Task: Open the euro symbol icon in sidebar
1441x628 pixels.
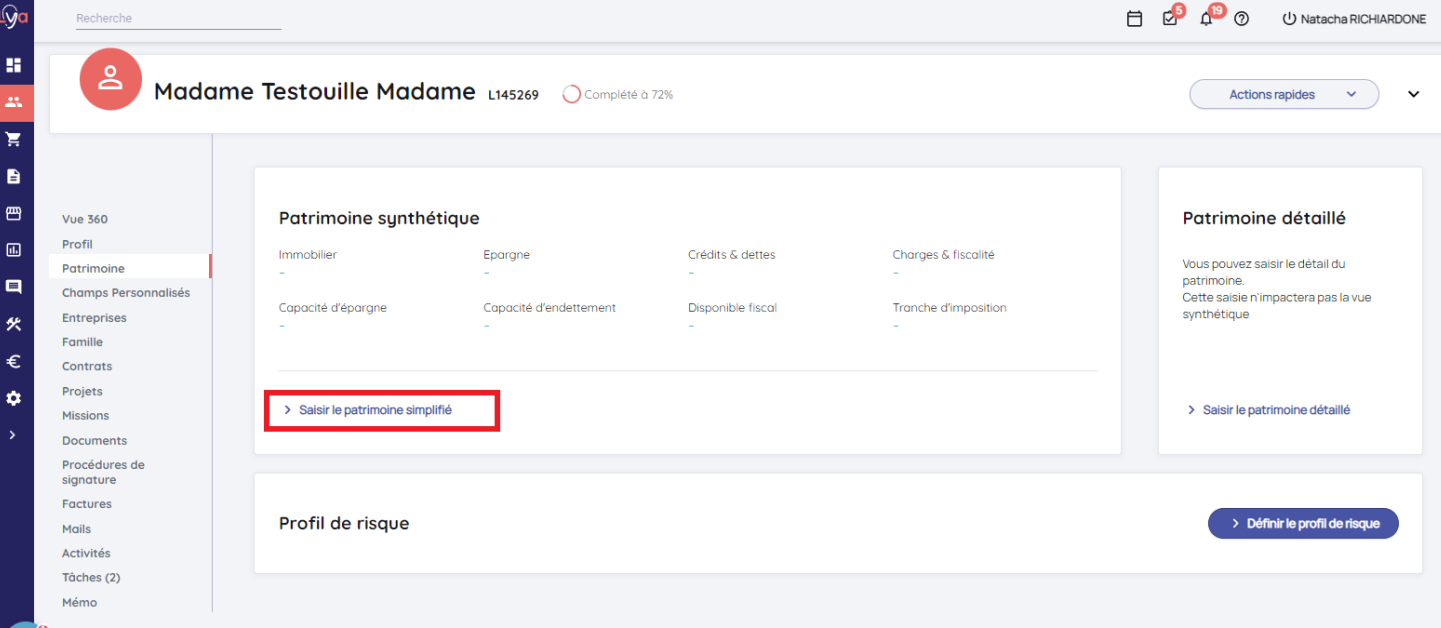Action: (x=14, y=361)
